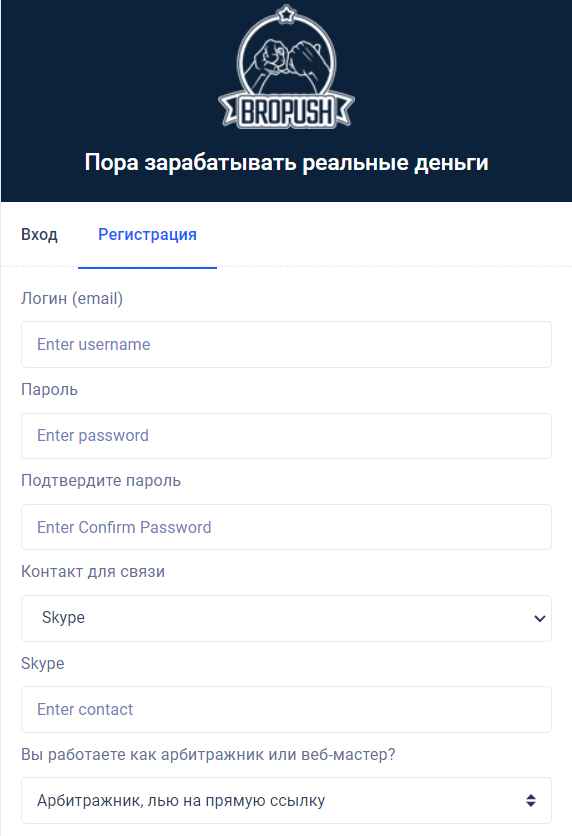Click the Пароль field label
This screenshot has height=836, width=572.
(x=50, y=390)
